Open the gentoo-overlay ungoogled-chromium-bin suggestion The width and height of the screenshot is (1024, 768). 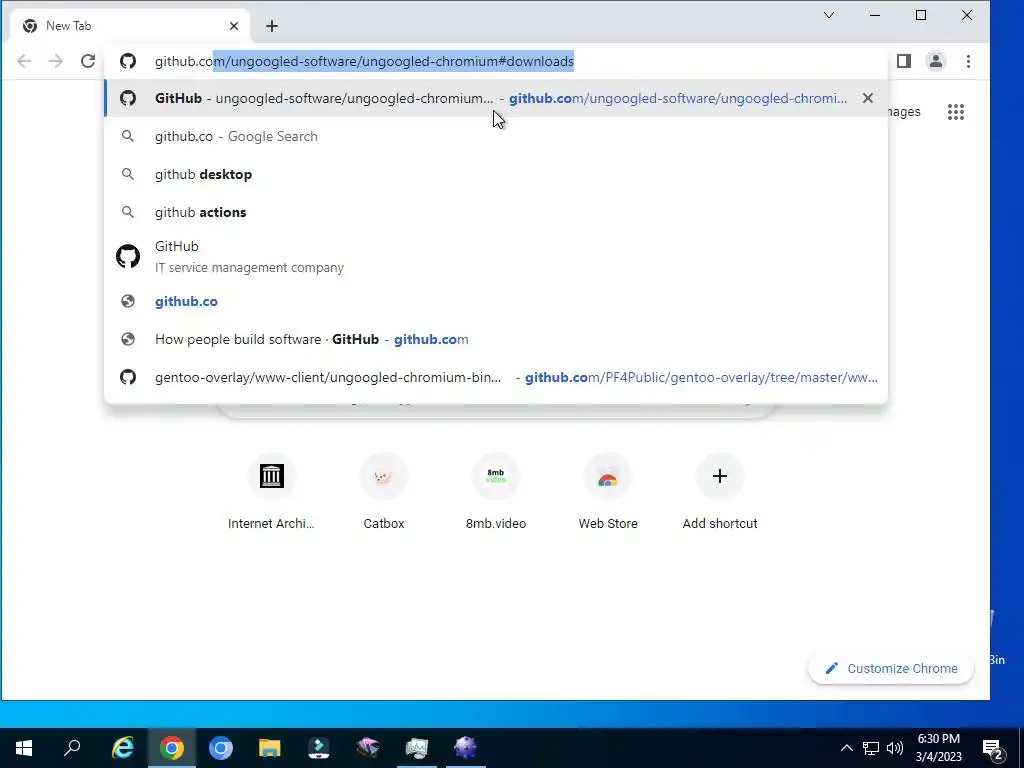(x=496, y=377)
